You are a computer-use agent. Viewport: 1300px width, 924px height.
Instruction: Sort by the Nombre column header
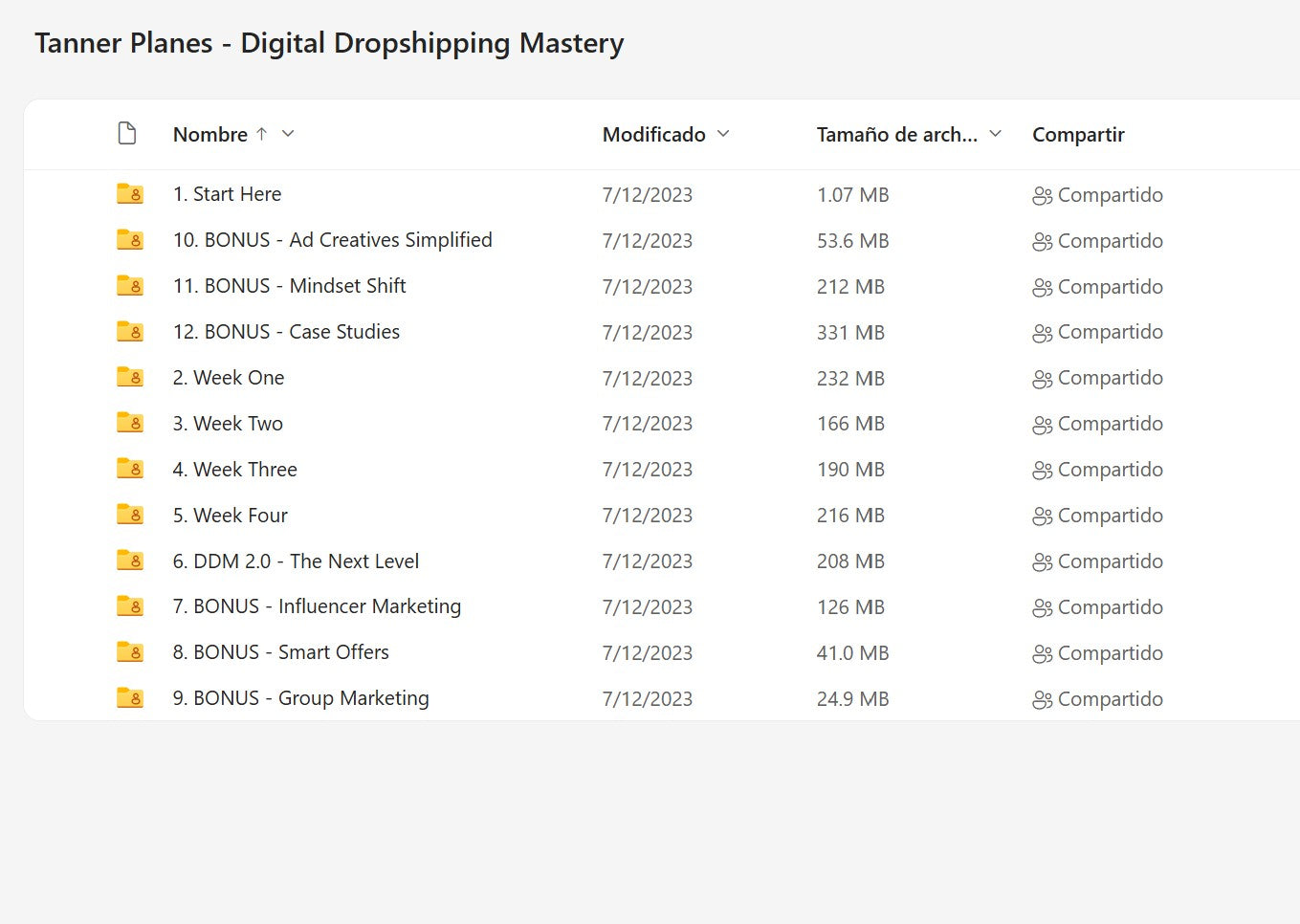(x=210, y=135)
